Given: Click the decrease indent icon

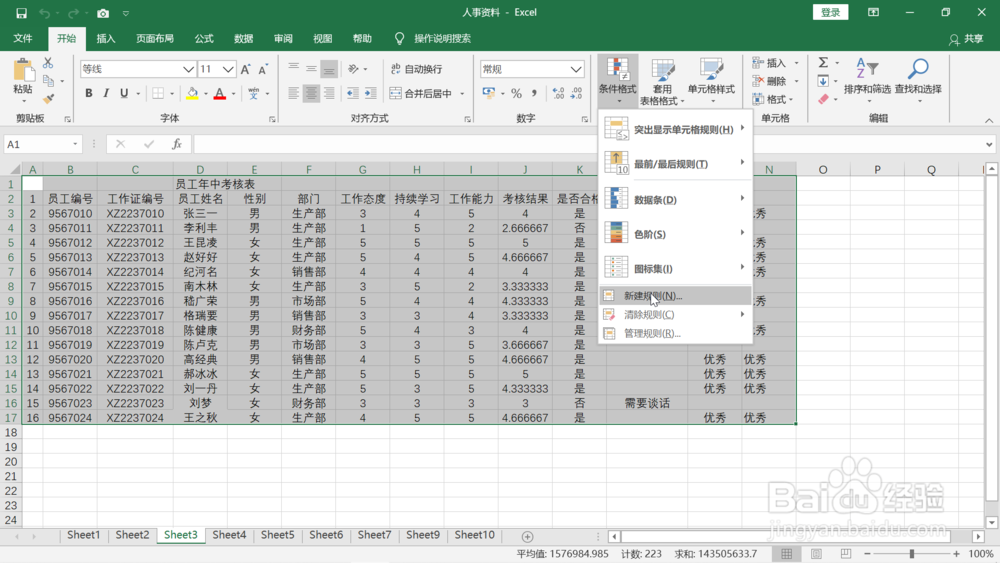Looking at the screenshot, I should tap(353, 94).
